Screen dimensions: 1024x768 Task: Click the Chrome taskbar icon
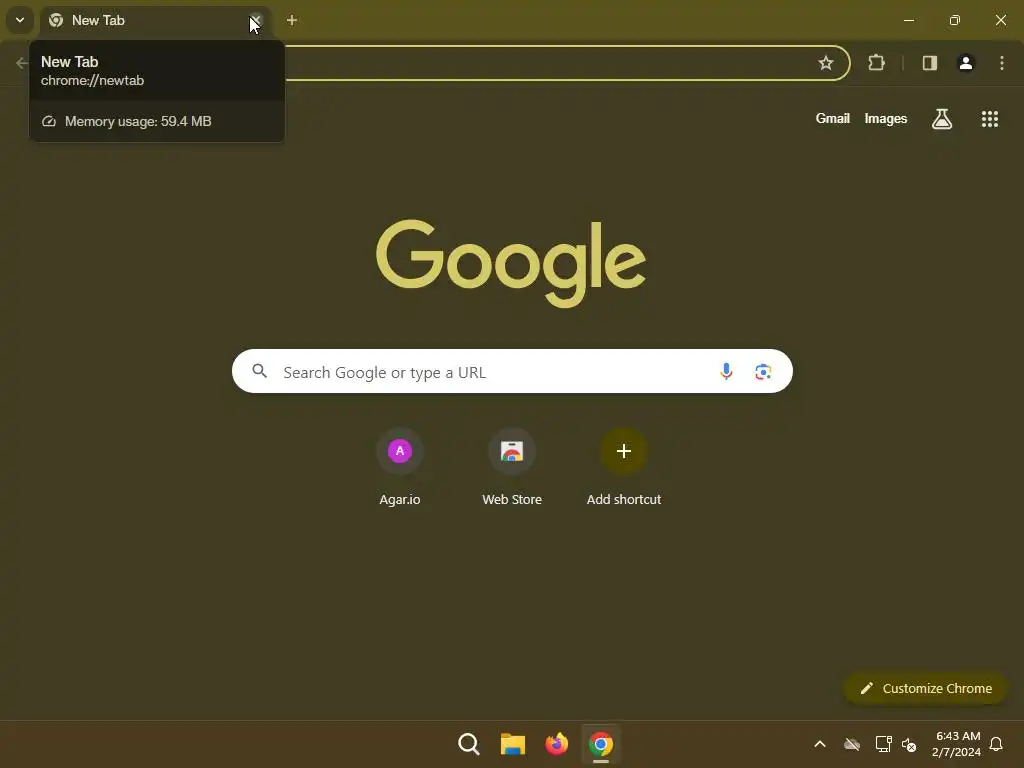(x=601, y=744)
